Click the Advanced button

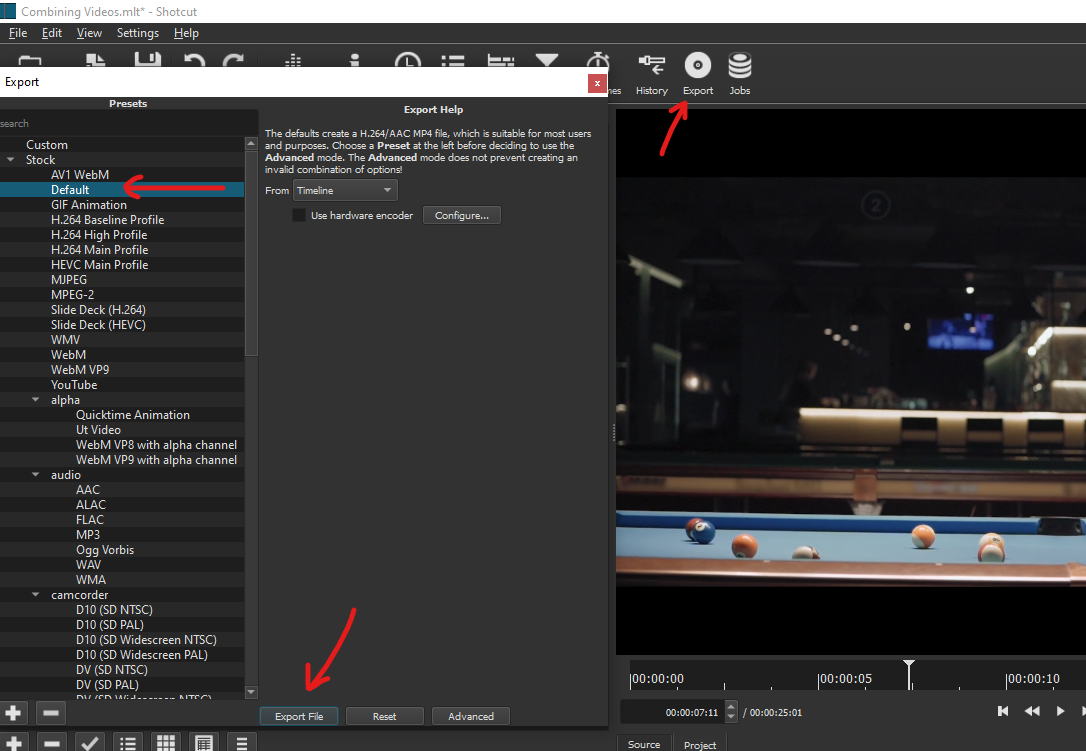[470, 716]
